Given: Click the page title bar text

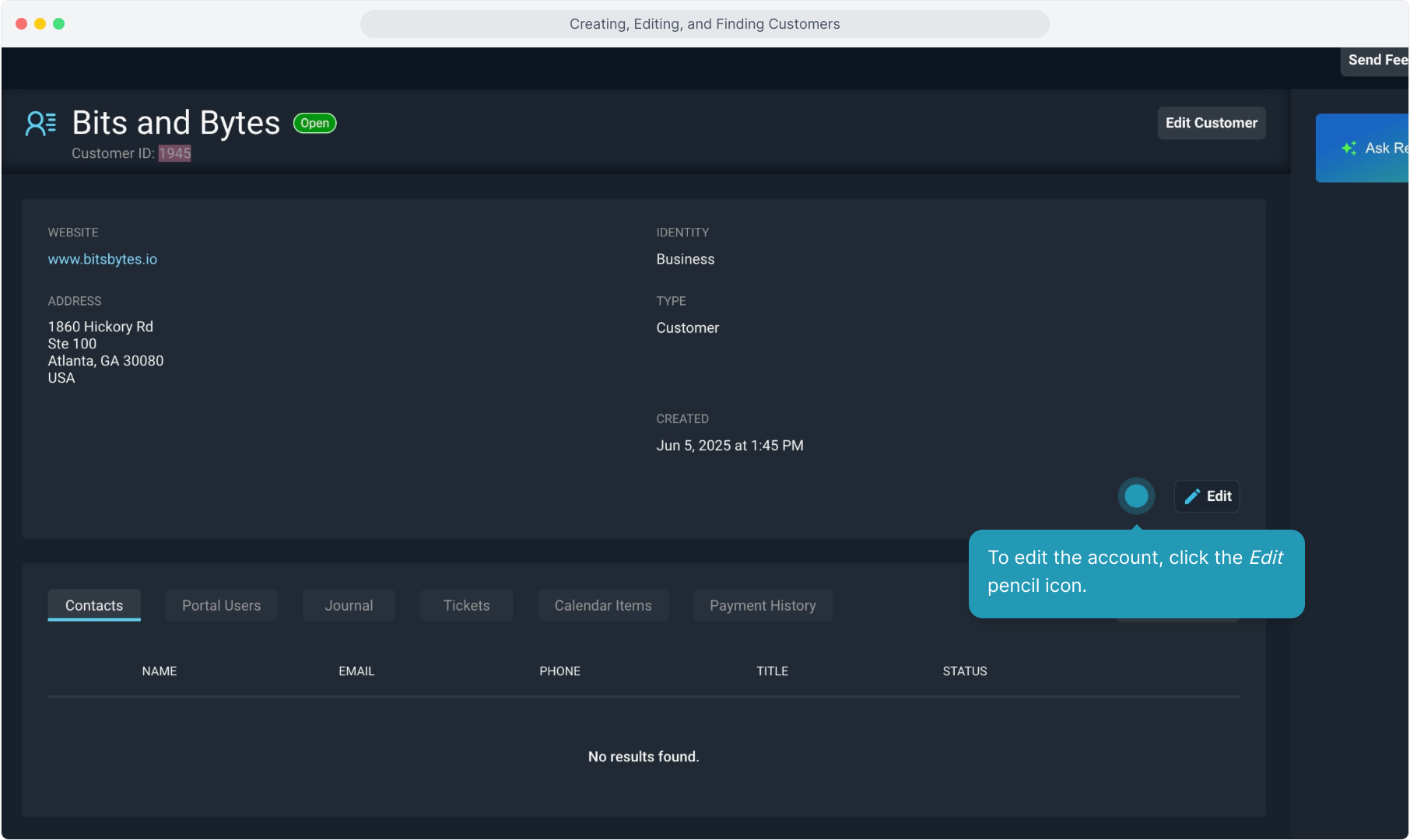Looking at the screenshot, I should pos(704,24).
